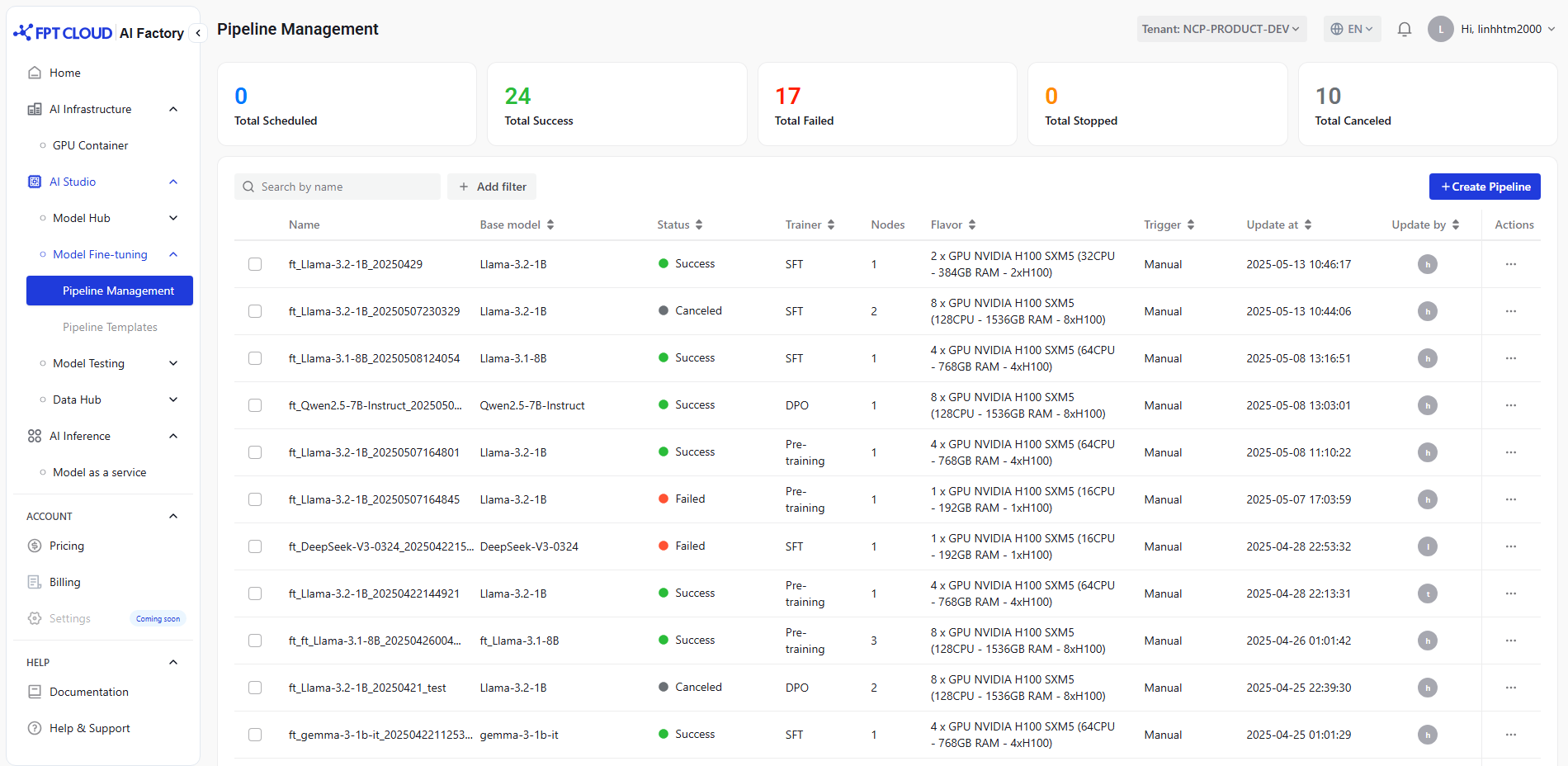The image size is (1568, 766).
Task: Click the Total Scheduled summary card
Action: (347, 104)
